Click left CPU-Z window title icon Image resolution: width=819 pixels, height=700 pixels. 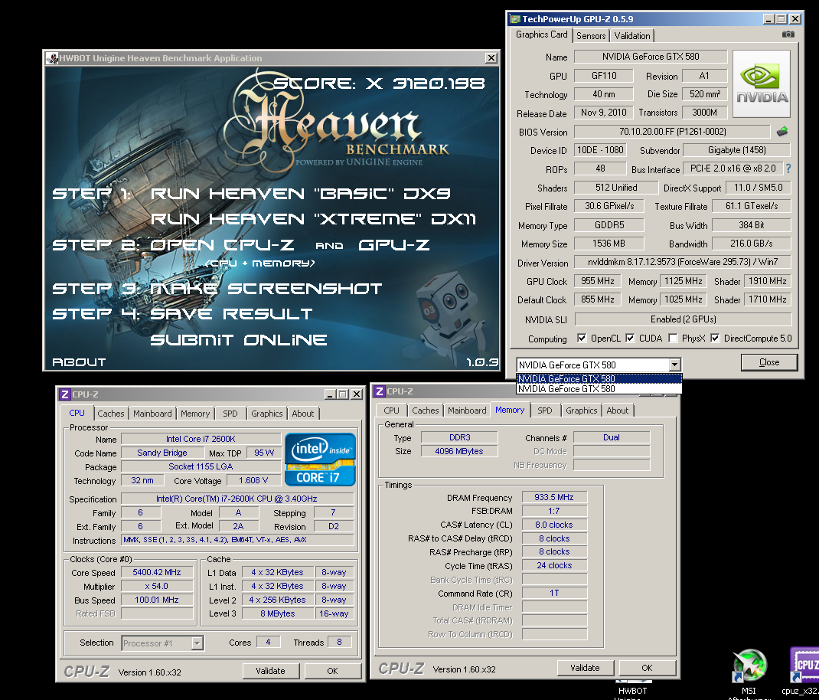(65, 394)
